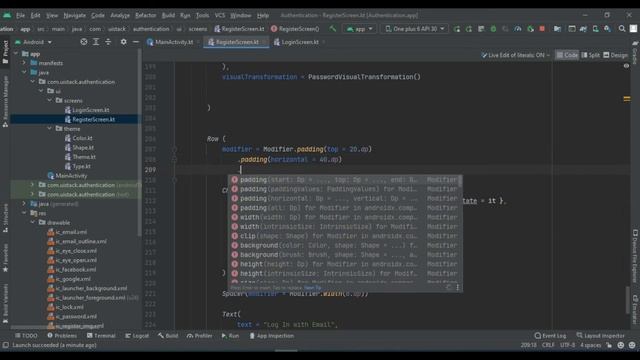Screen dimensions: 640x360
Task: Click the Make Project hammer icon
Action: (x=333, y=29)
